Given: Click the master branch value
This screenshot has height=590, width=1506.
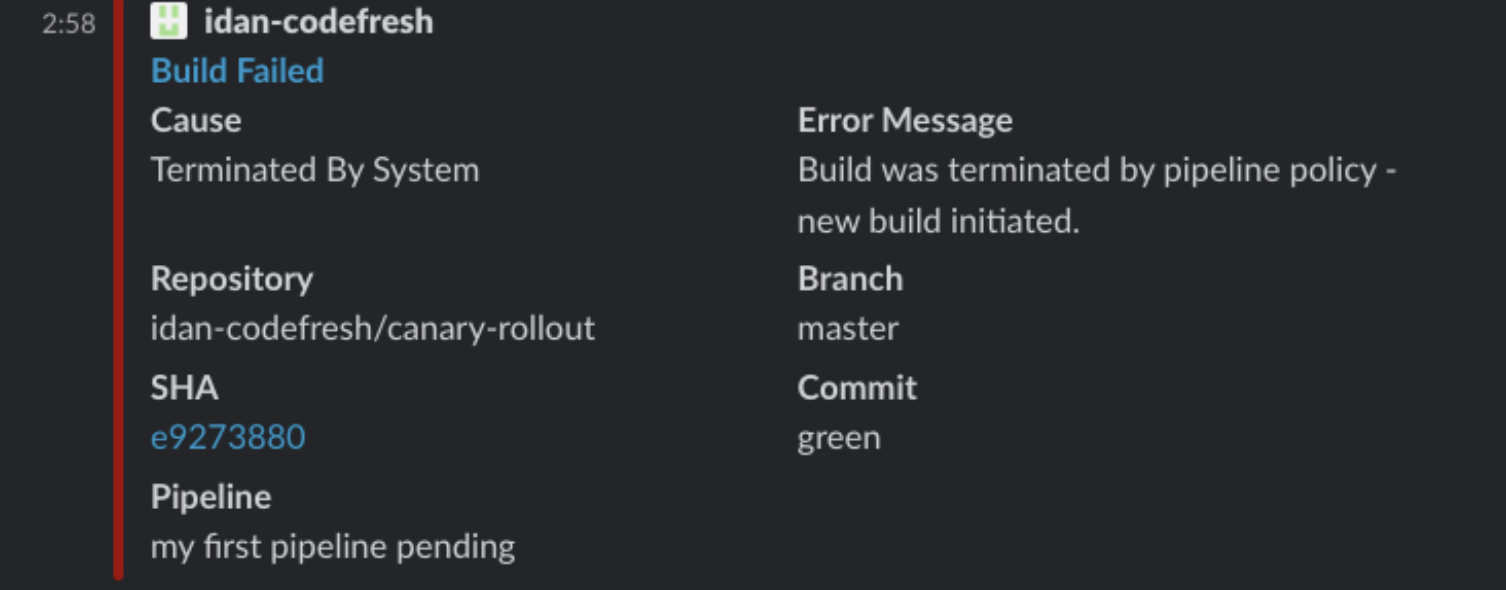Looking at the screenshot, I should coord(848,328).
